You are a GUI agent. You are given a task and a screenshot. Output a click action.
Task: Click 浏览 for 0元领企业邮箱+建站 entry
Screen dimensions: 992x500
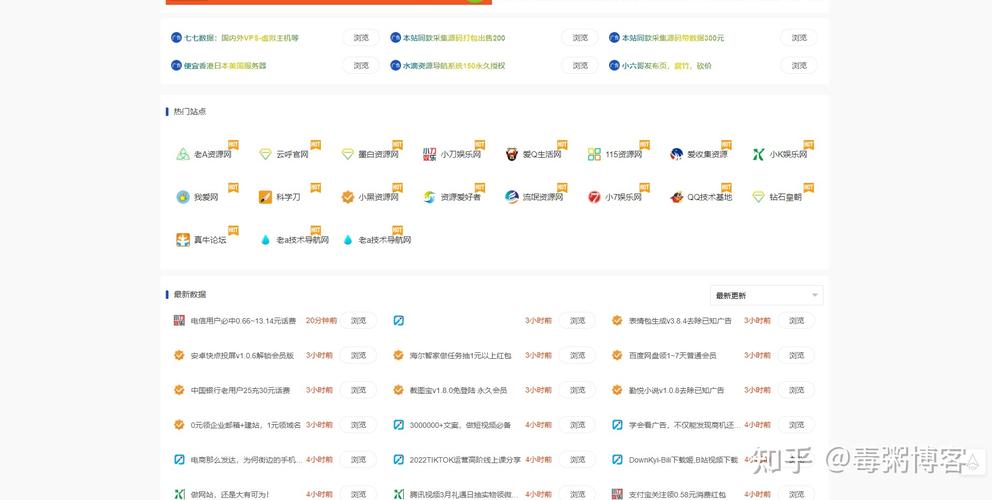click(359, 425)
